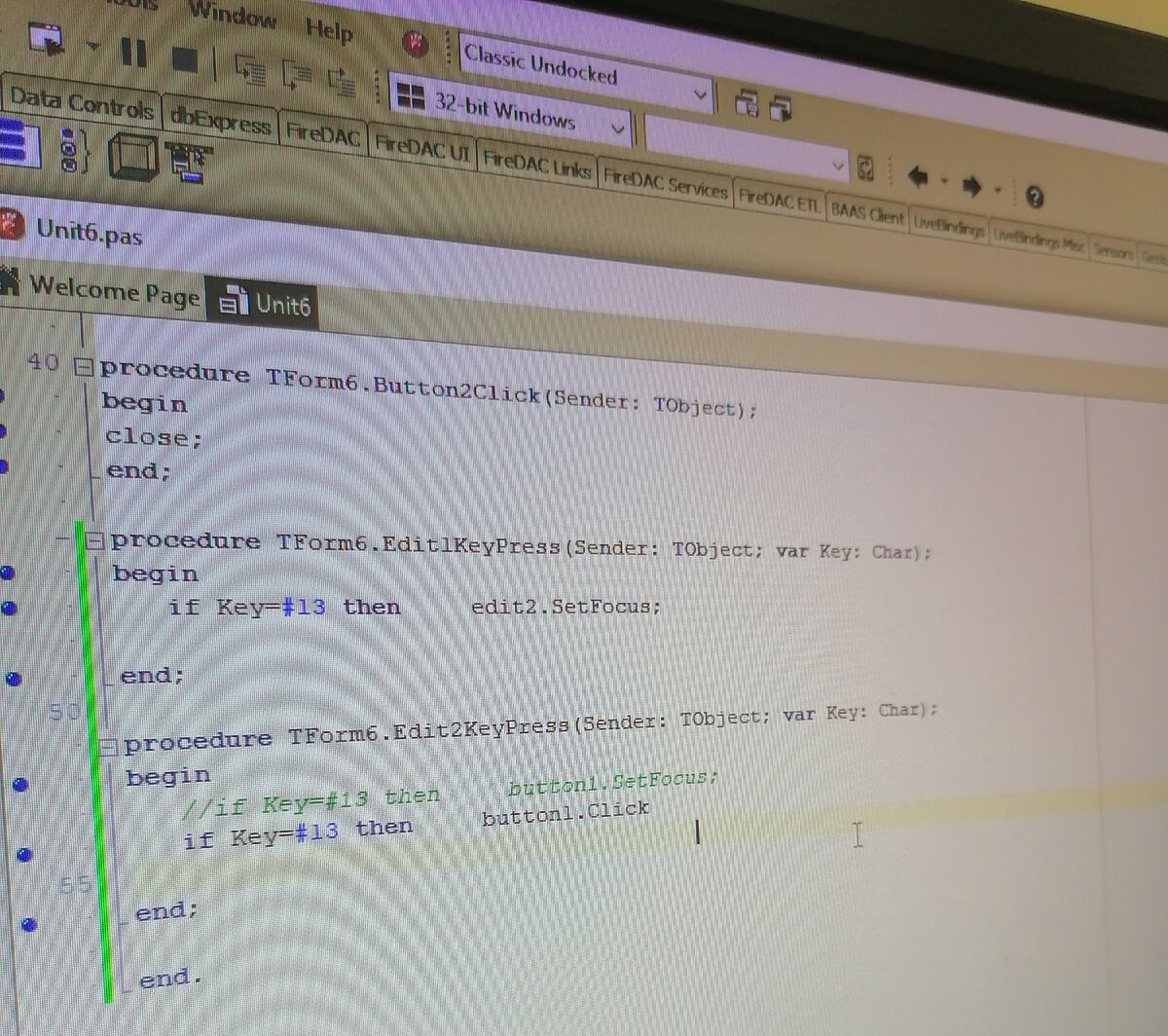Click the 'close;' statement in code

point(154,437)
